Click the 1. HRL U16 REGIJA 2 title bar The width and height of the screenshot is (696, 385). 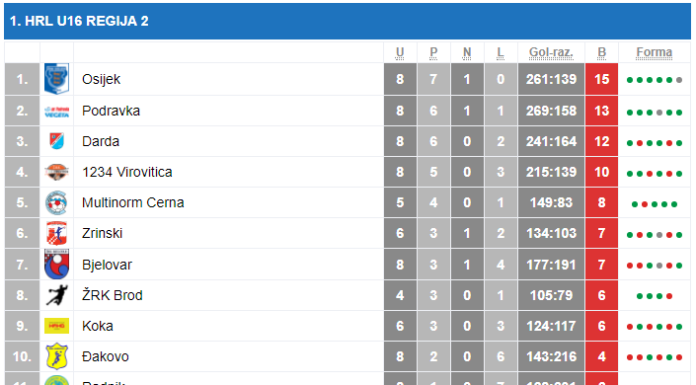(348, 21)
